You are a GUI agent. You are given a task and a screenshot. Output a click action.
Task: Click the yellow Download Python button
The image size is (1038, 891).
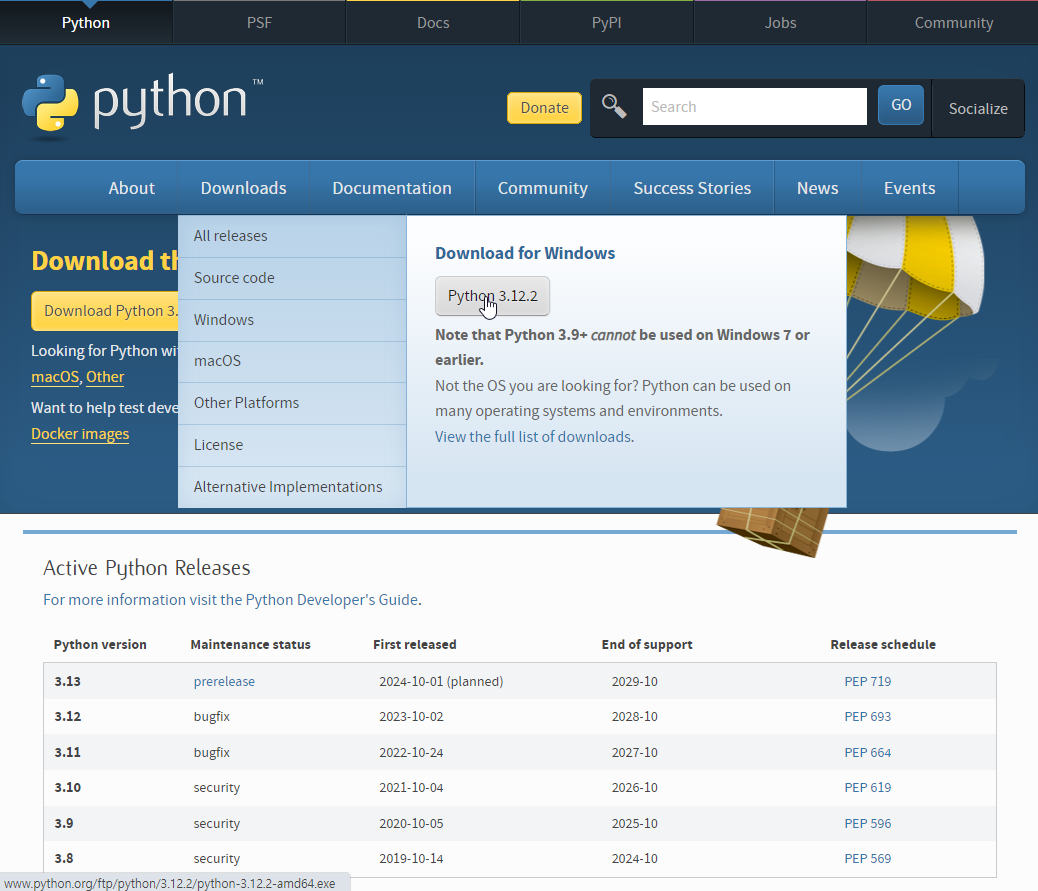(105, 310)
